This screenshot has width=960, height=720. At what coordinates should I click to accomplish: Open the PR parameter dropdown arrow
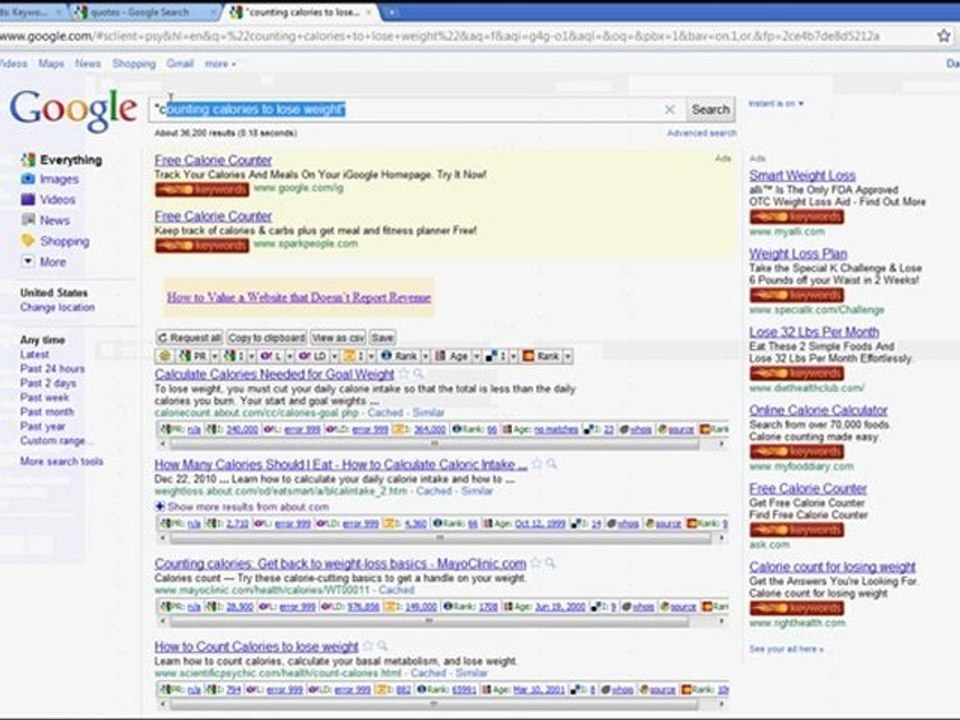(x=215, y=356)
